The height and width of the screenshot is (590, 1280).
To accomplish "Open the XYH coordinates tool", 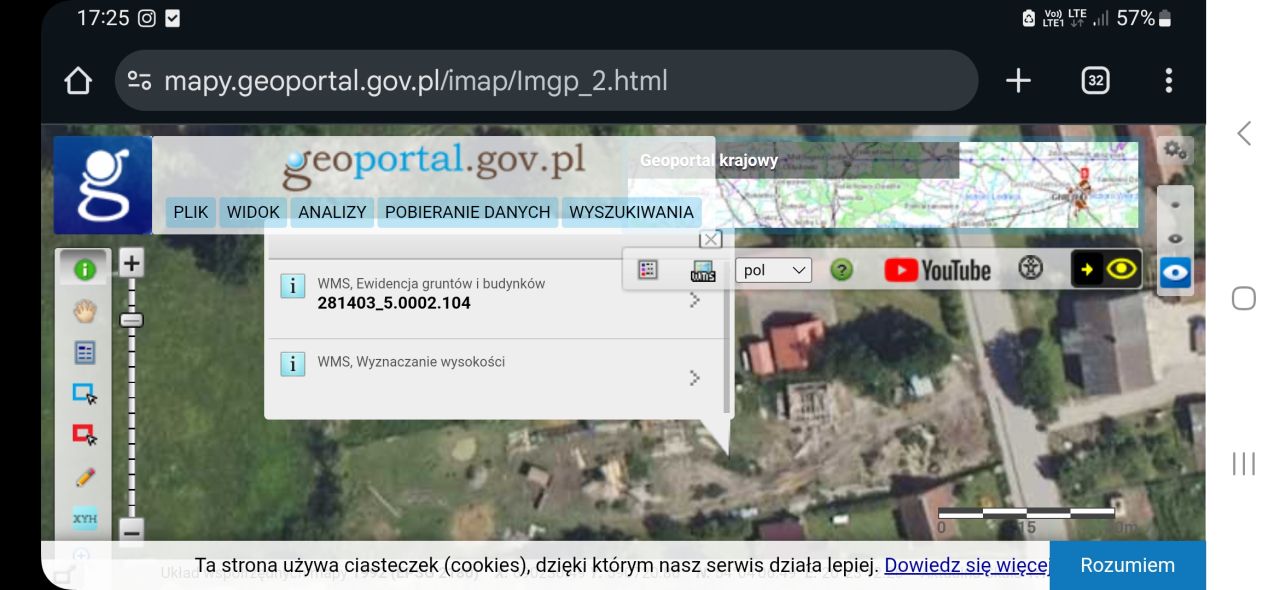I will (x=85, y=519).
